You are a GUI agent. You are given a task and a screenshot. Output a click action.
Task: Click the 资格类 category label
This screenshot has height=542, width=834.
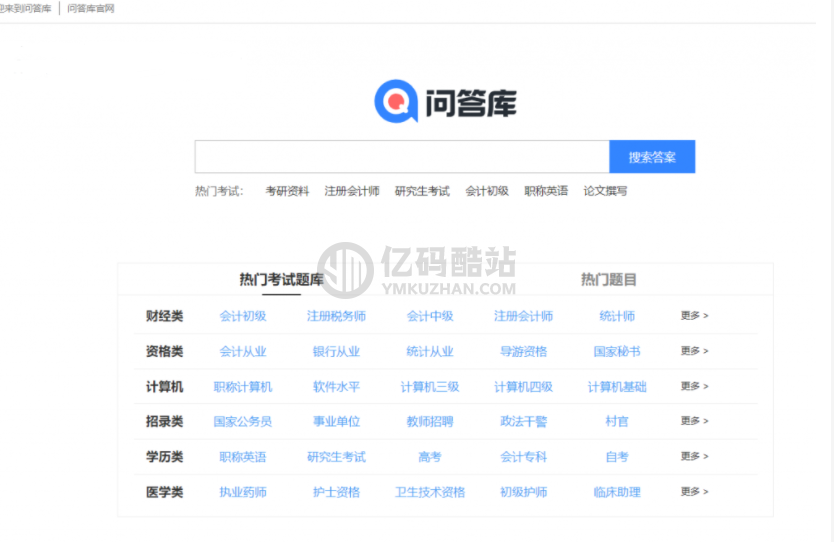164,351
